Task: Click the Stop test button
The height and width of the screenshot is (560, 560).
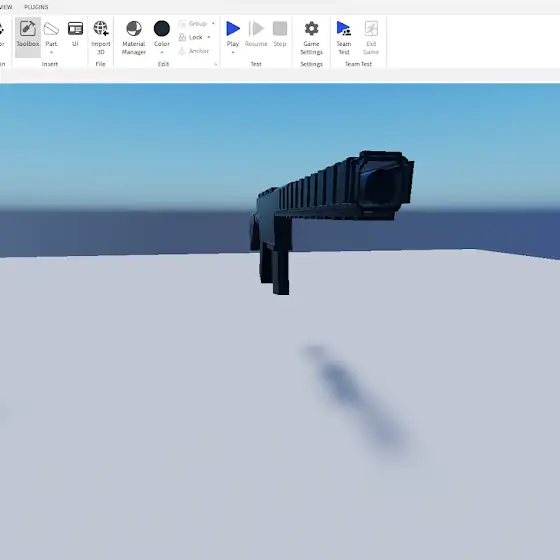Action: click(280, 34)
